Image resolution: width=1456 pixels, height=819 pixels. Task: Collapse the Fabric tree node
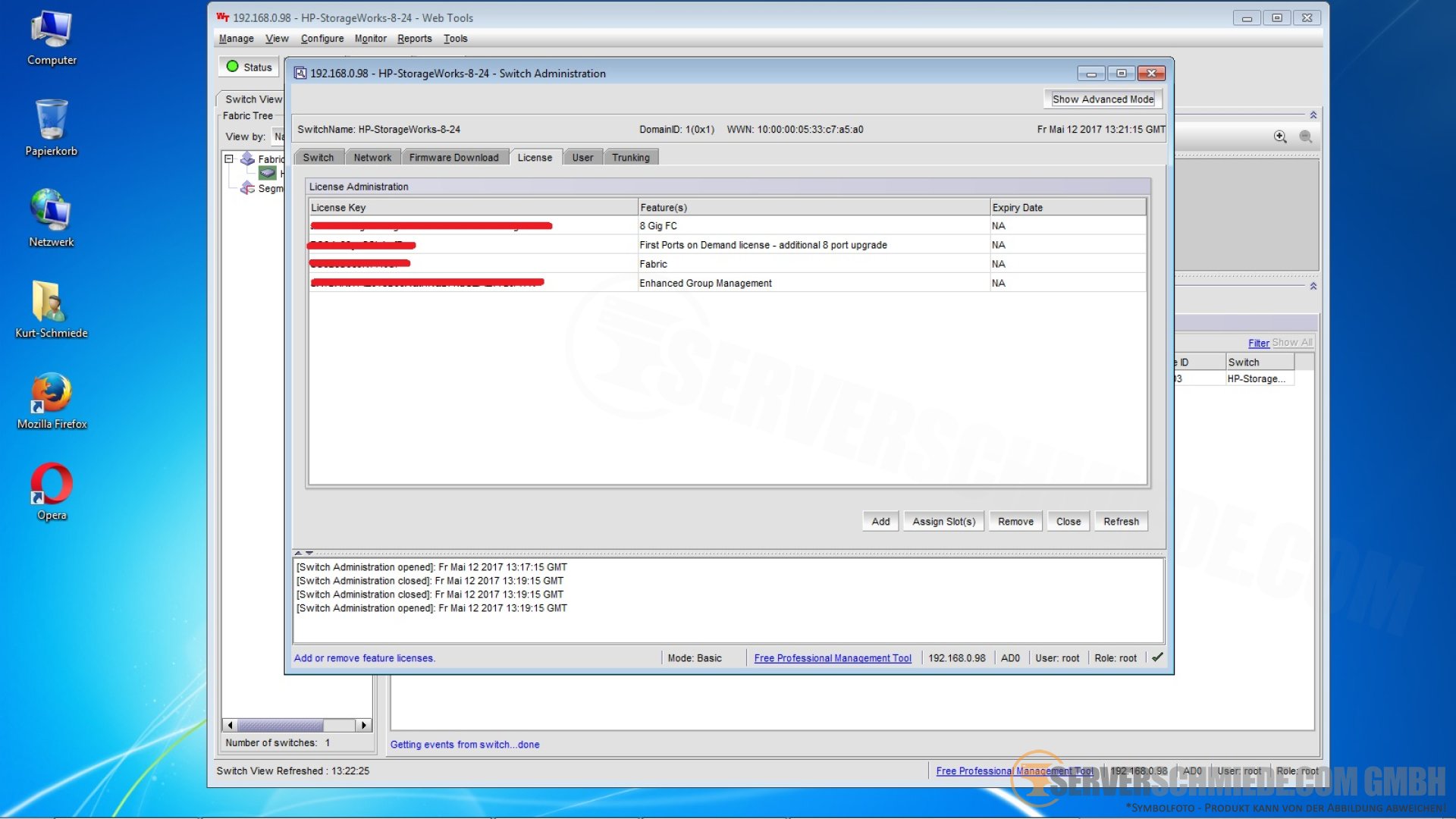228,158
